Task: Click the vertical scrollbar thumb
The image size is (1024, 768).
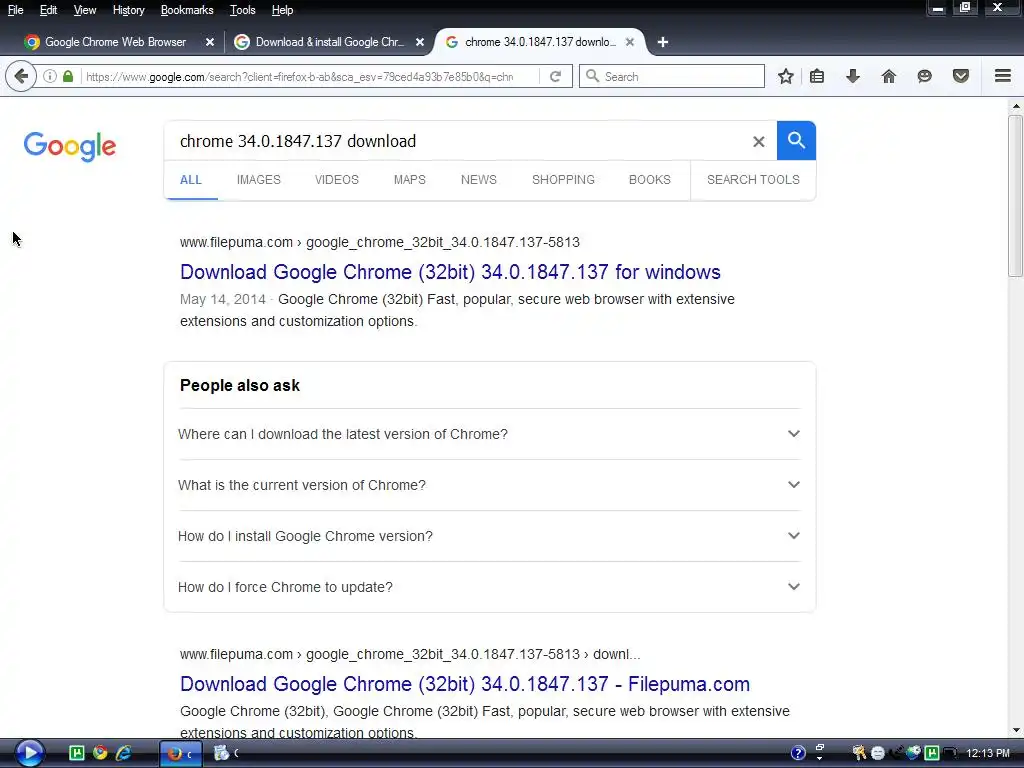Action: tap(1016, 196)
